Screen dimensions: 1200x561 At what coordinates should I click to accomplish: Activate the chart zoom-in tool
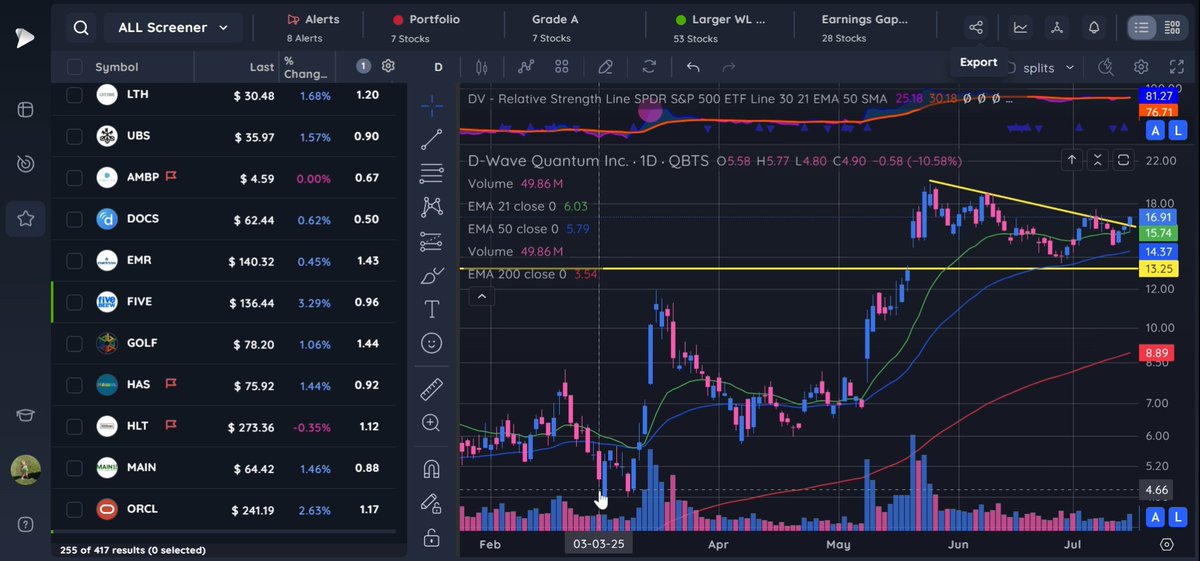(432, 423)
